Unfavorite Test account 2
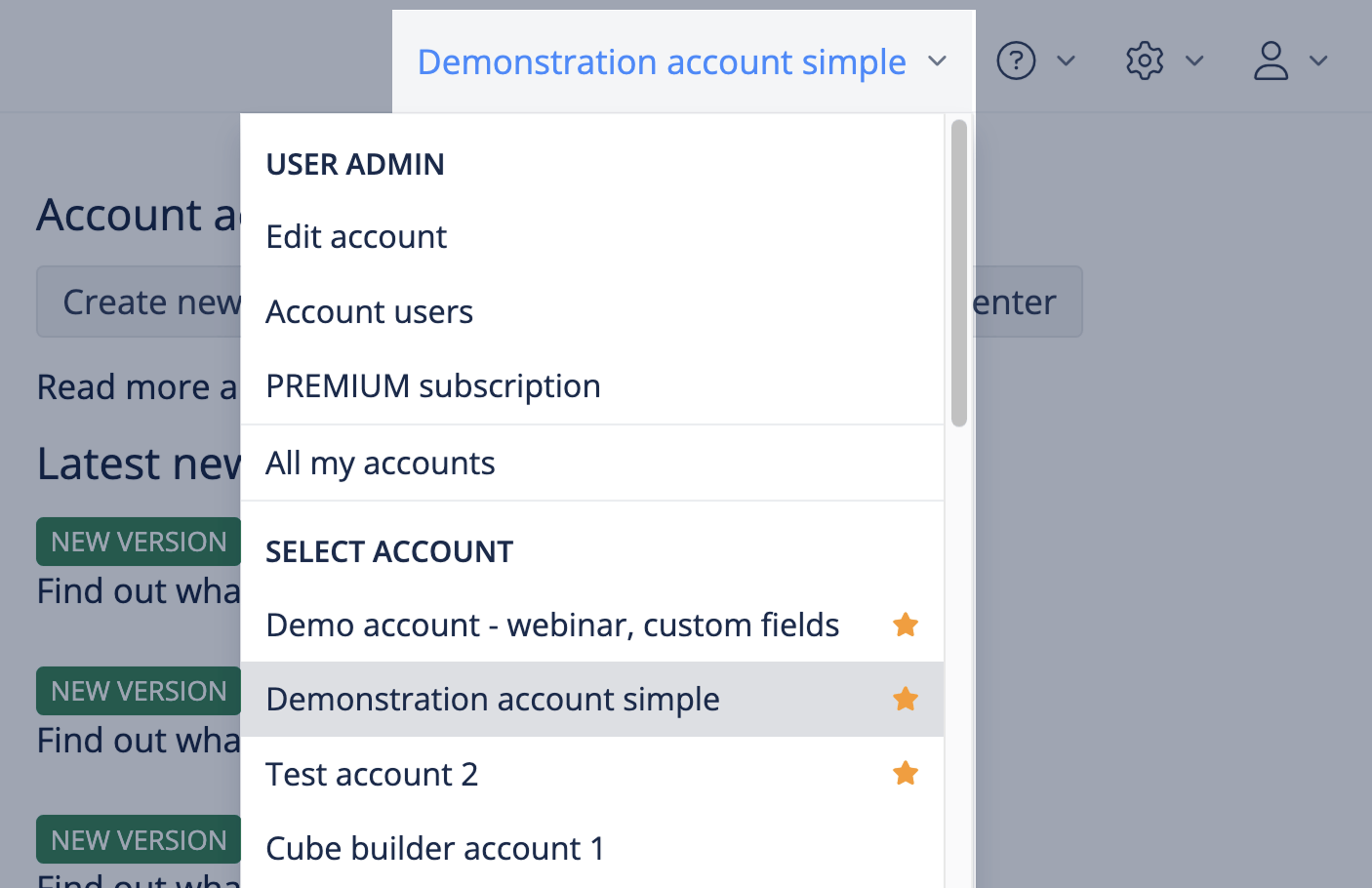The width and height of the screenshot is (1372, 888). 905,773
